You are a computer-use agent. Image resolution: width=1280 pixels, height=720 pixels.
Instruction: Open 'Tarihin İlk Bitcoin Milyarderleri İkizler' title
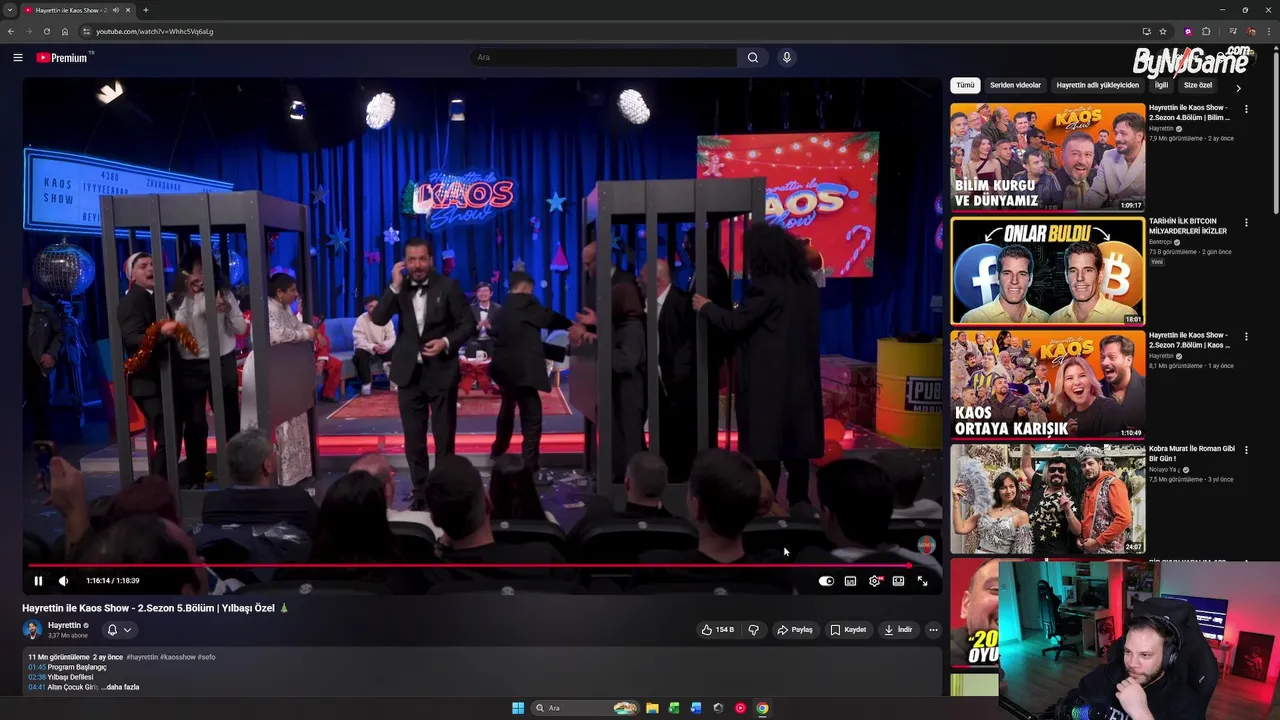1188,226
